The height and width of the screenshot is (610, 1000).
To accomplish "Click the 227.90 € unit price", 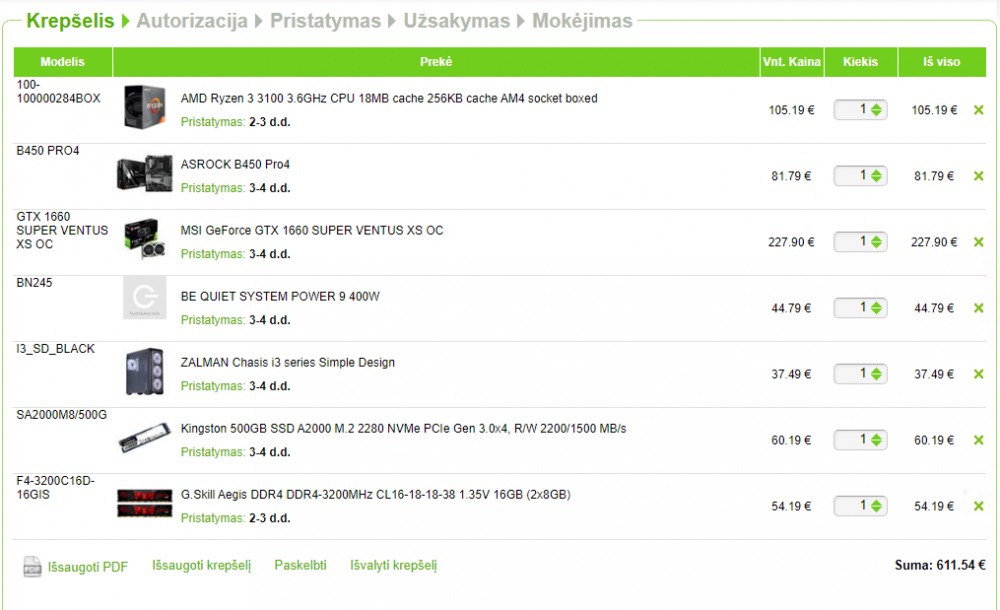I will [791, 242].
